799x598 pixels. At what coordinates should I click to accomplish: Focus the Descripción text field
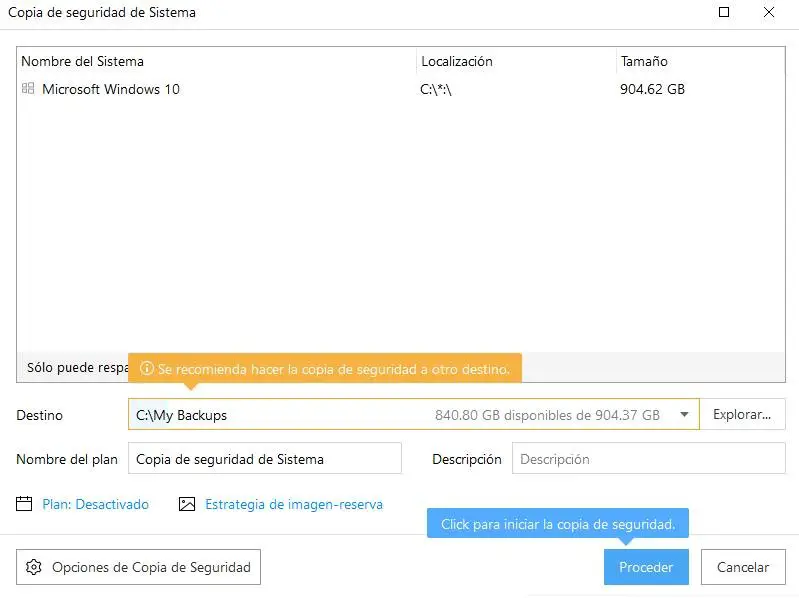tap(648, 459)
